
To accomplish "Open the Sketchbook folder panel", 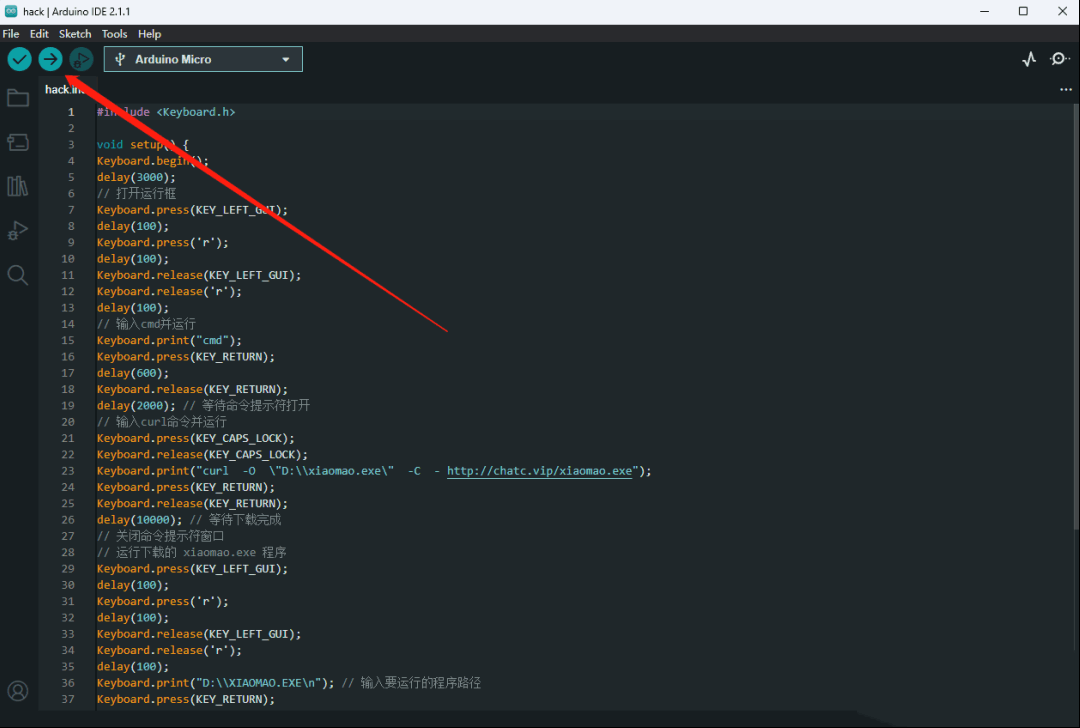I will [x=18, y=98].
